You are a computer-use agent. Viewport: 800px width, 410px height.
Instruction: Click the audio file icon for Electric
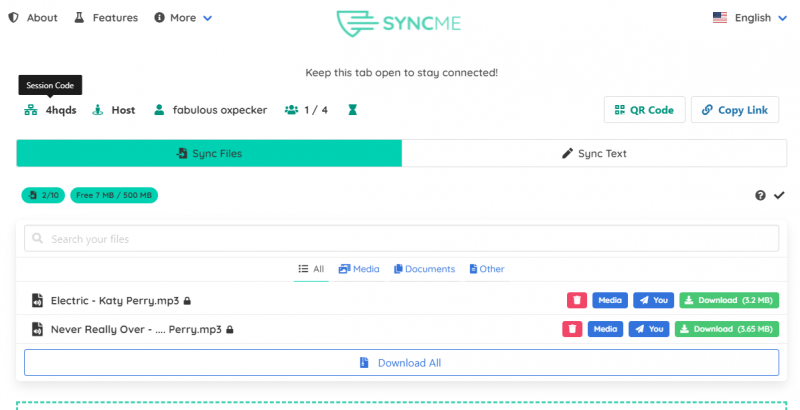(37, 300)
